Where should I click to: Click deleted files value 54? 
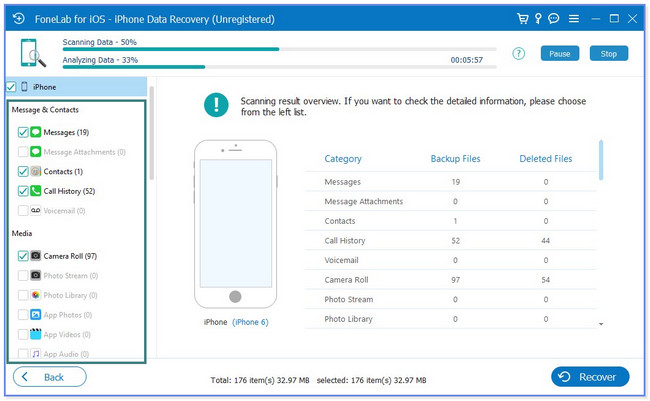[546, 280]
